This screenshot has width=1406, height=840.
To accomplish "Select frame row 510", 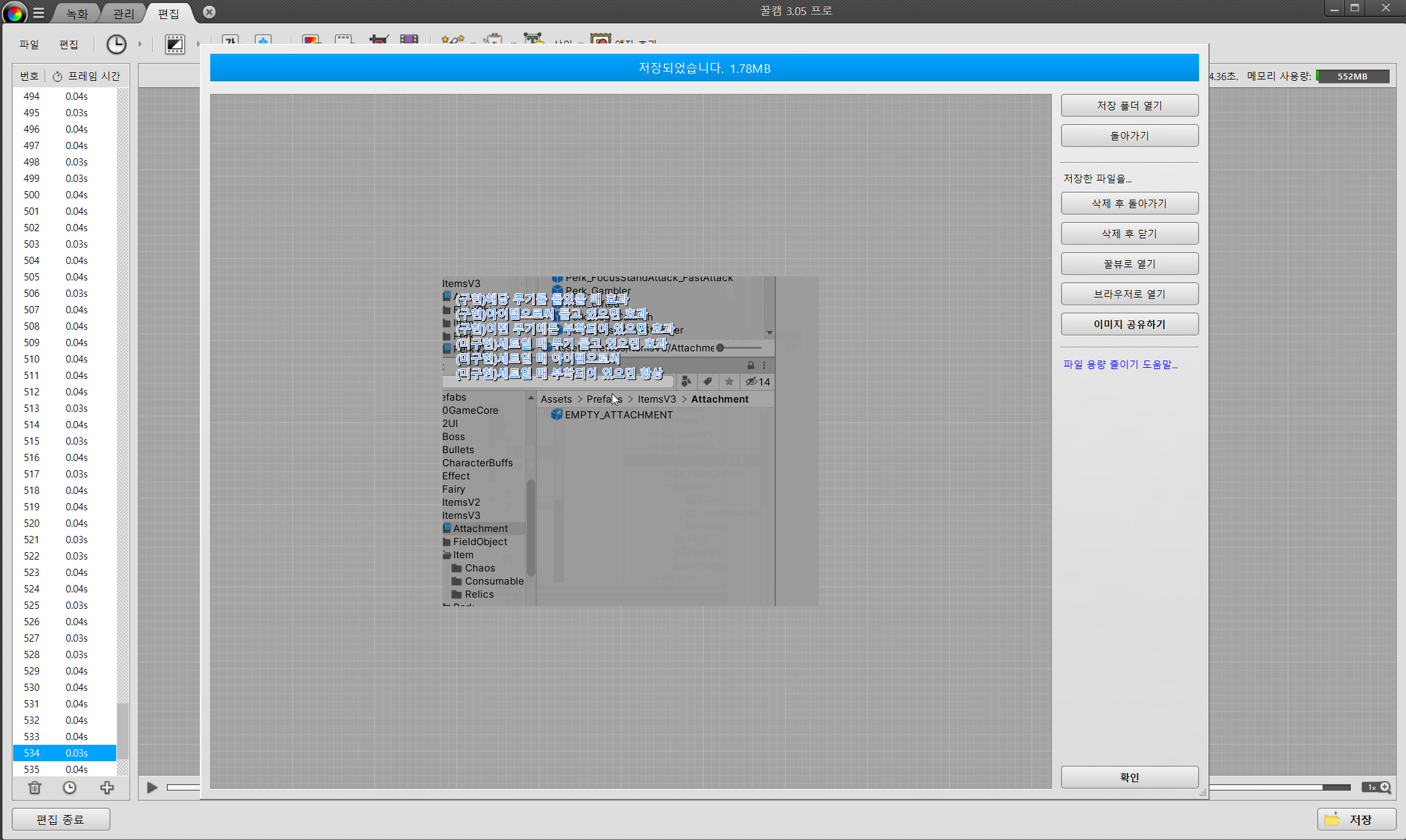I will point(64,359).
